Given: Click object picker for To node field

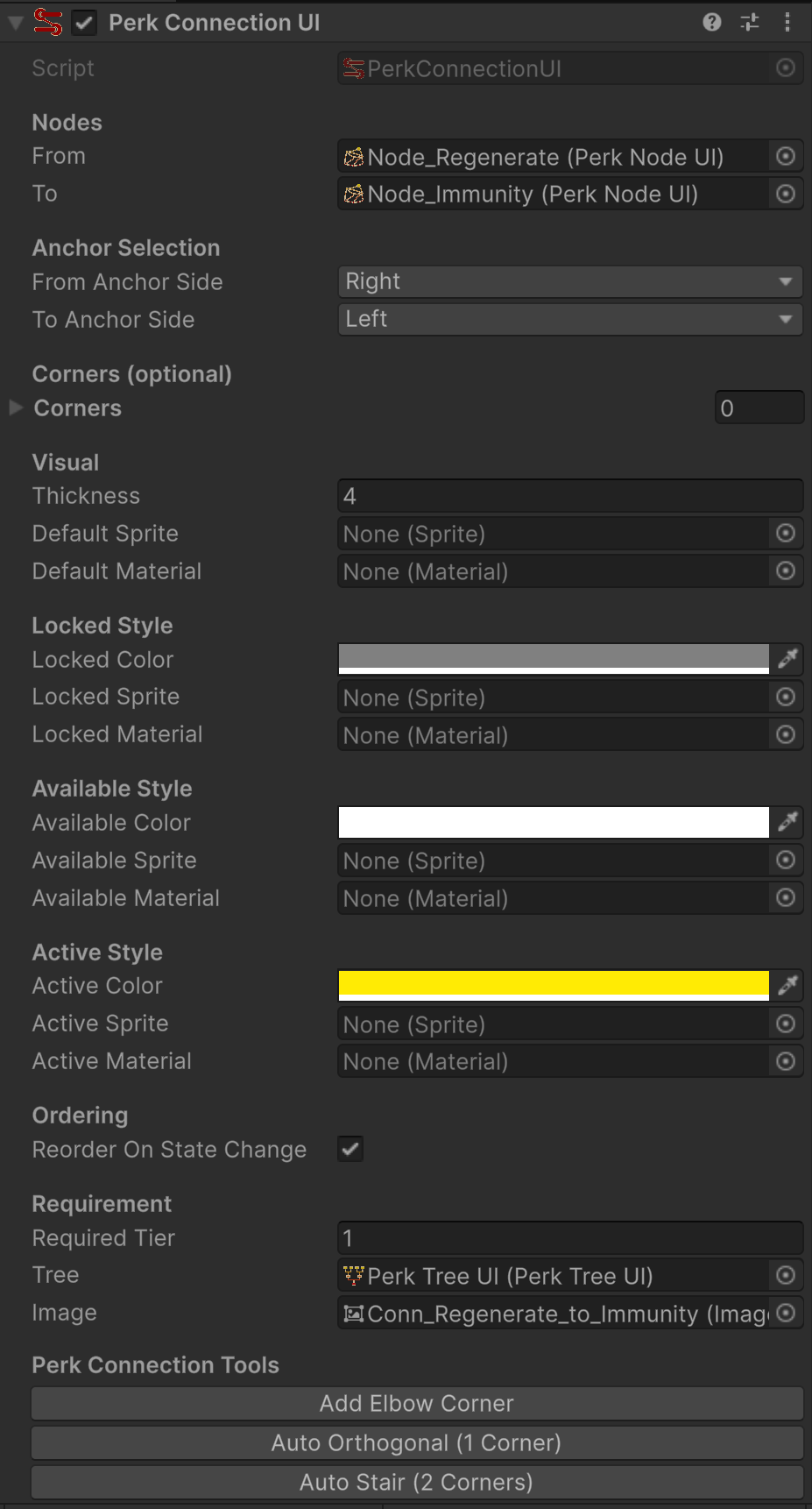Looking at the screenshot, I should (x=786, y=194).
